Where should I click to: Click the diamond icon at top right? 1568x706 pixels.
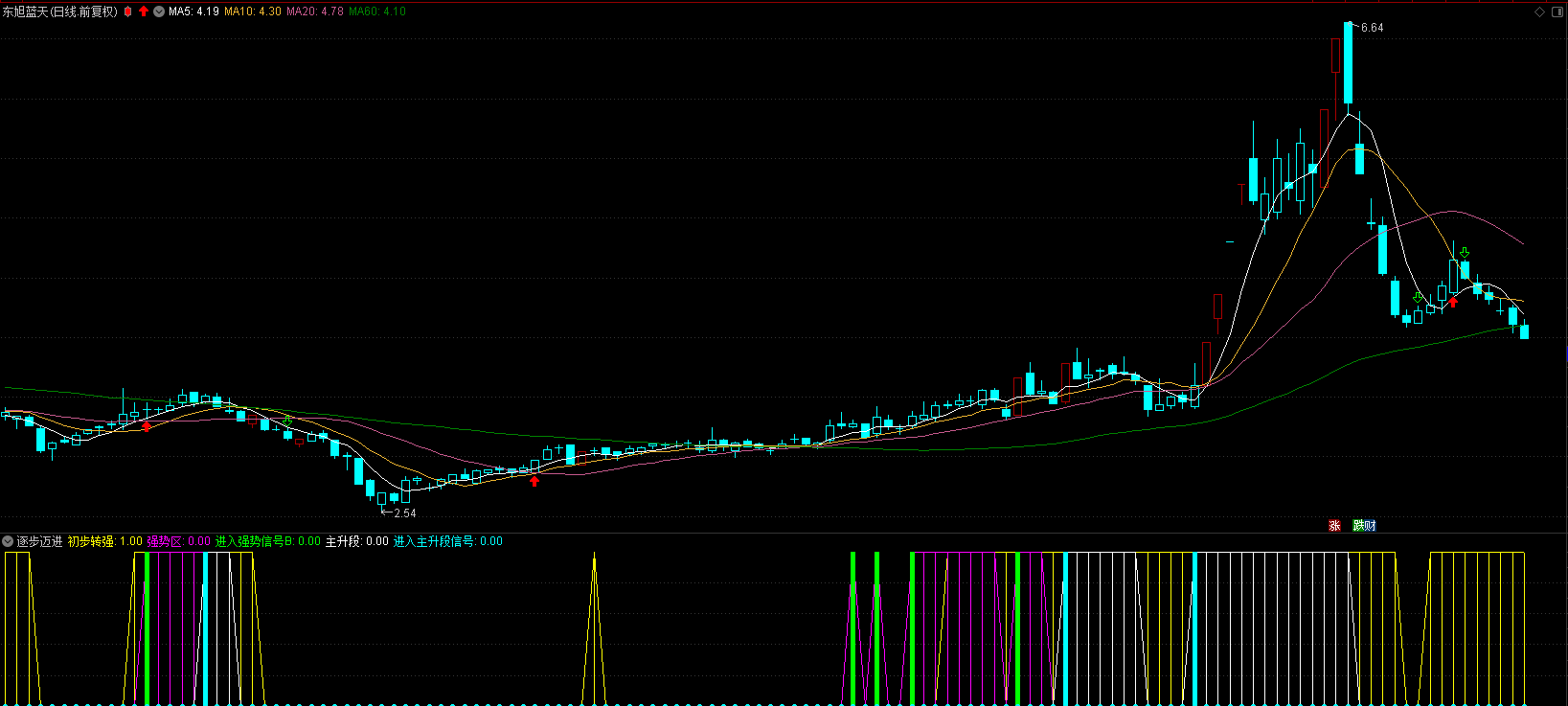coord(1540,11)
